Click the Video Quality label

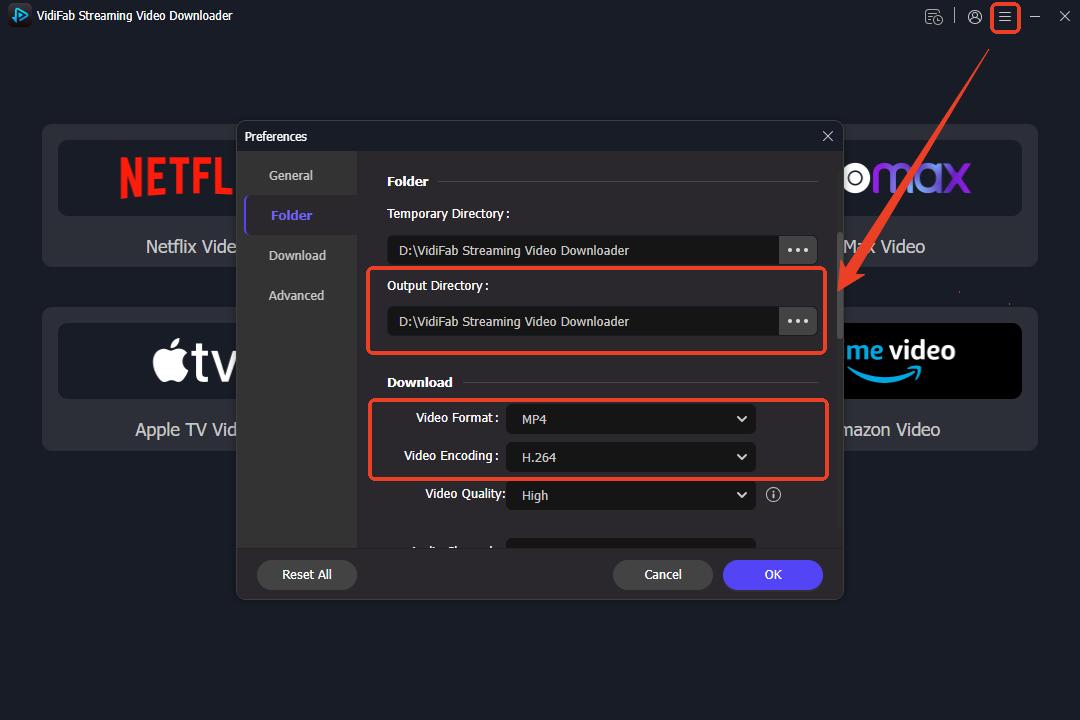465,493
